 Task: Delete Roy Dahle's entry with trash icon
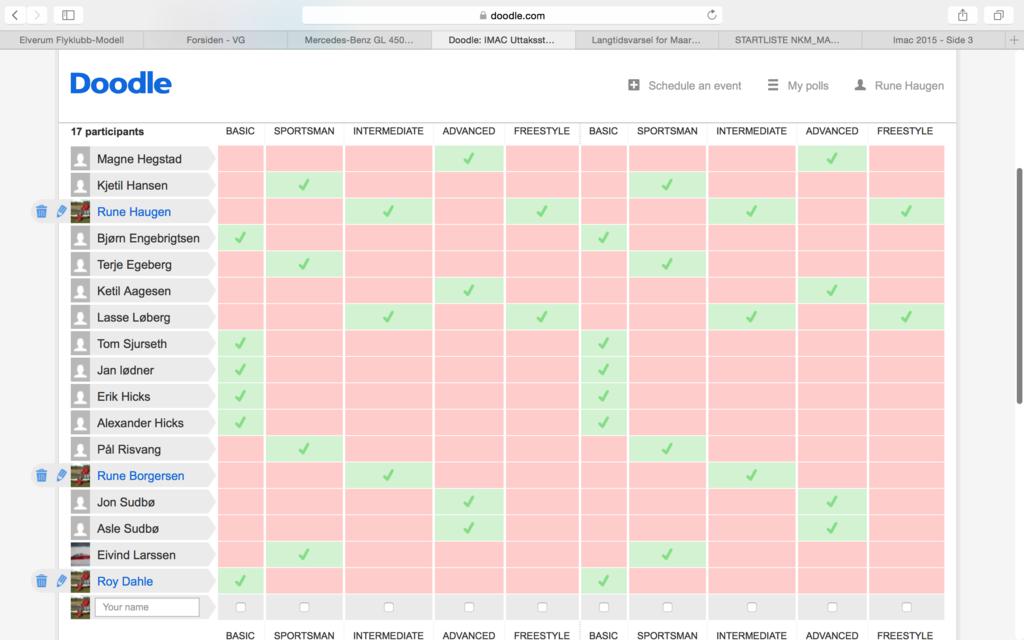[x=41, y=581]
